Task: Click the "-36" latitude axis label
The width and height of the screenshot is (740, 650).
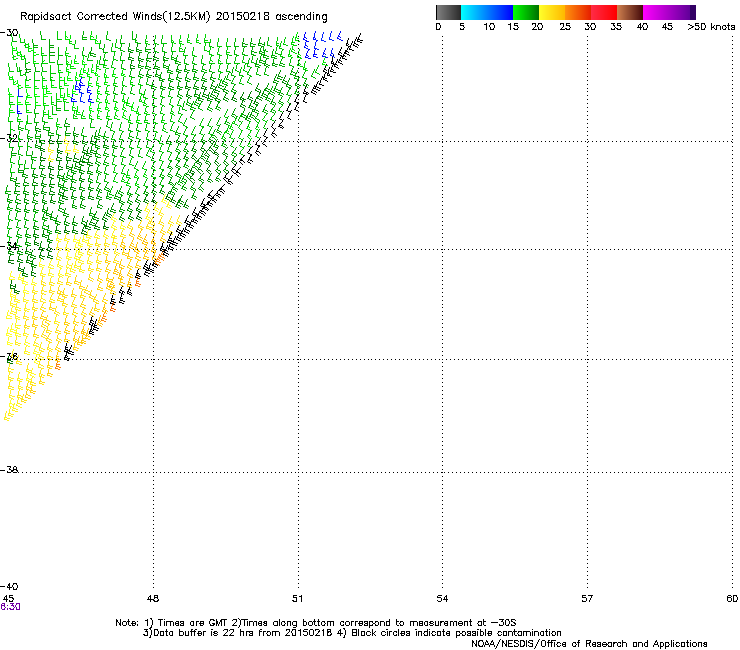Action: click(9, 357)
